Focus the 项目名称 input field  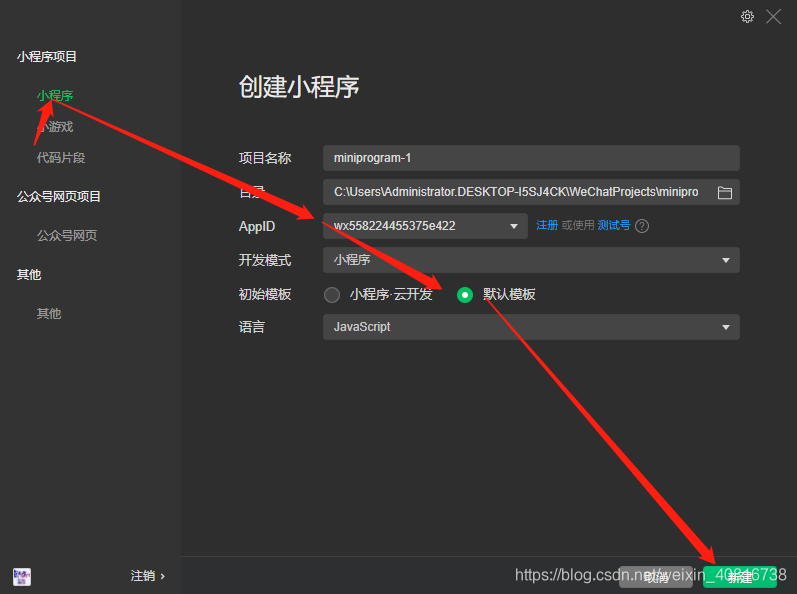pos(531,158)
